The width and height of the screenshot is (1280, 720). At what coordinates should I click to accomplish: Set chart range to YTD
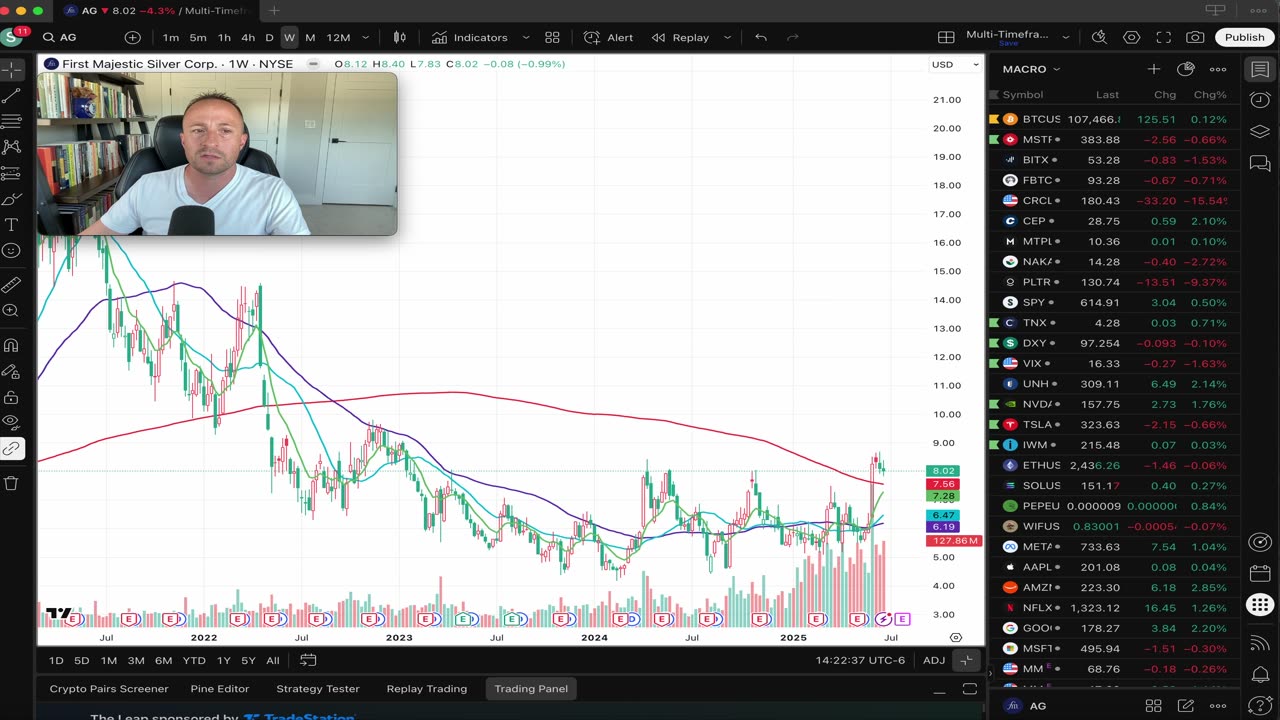(194, 660)
